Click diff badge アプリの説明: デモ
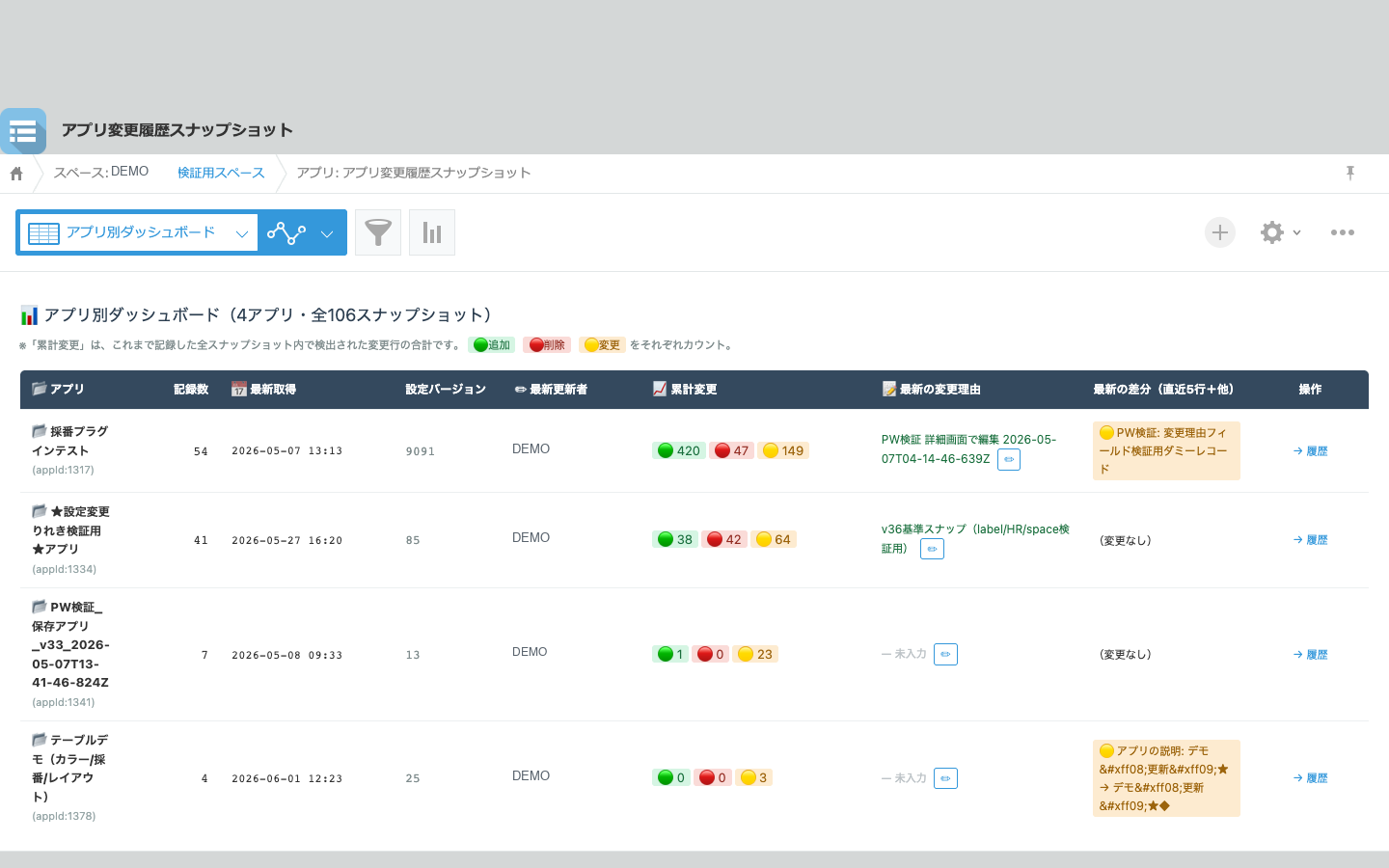 click(x=1166, y=778)
